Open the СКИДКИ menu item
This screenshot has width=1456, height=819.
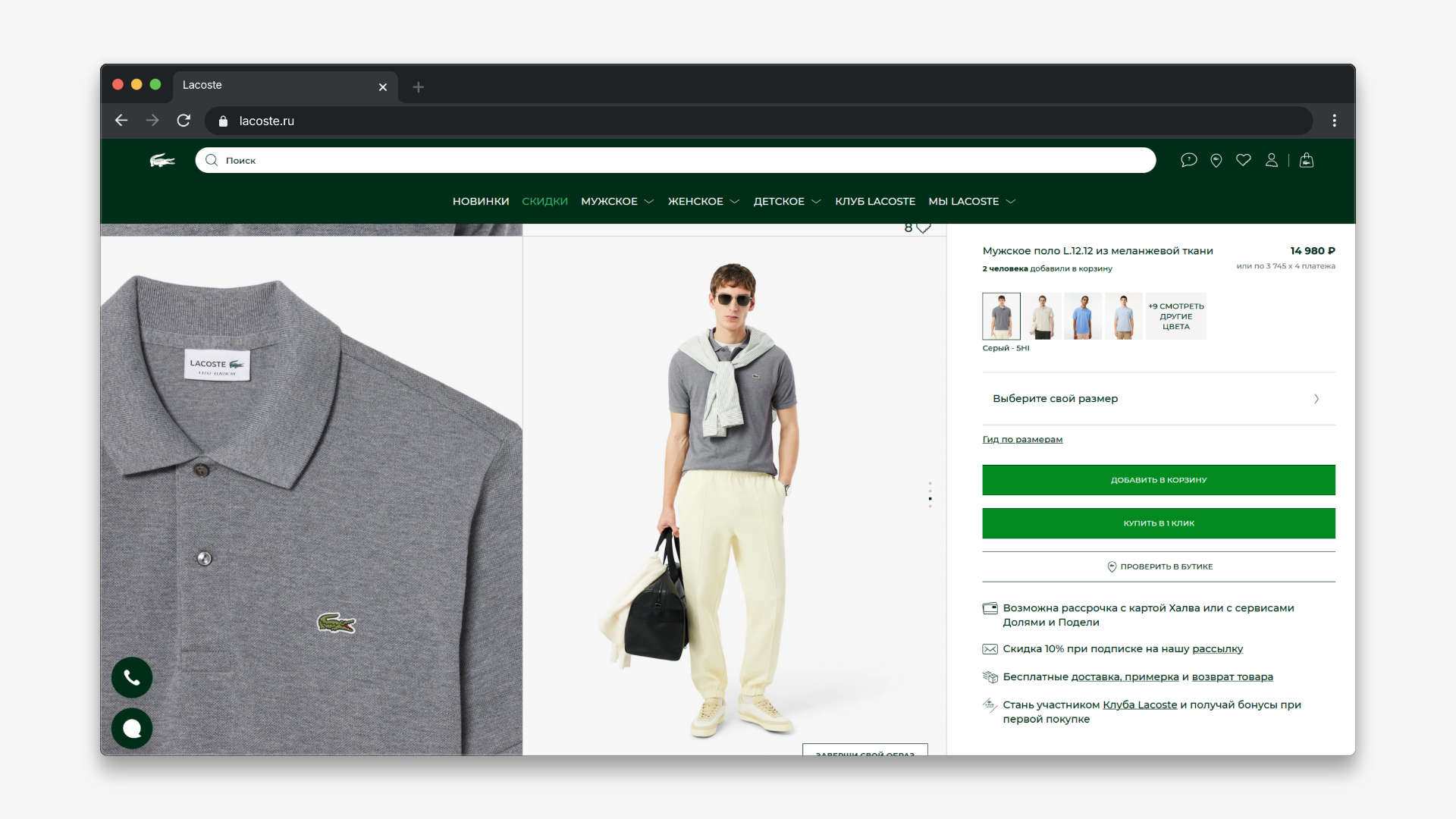[544, 201]
